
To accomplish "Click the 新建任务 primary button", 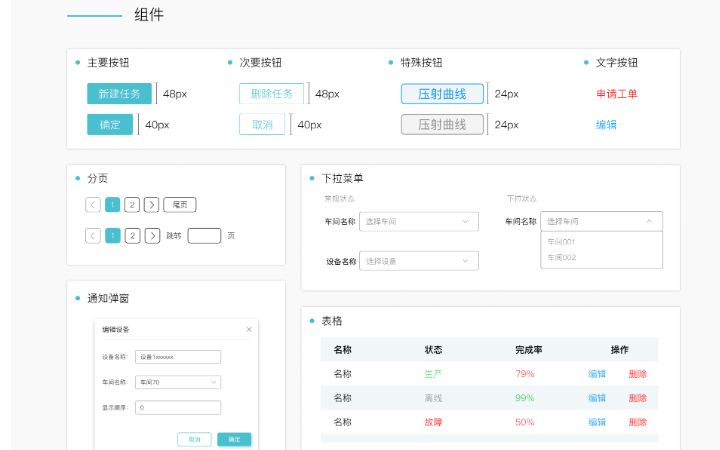I will tap(119, 94).
